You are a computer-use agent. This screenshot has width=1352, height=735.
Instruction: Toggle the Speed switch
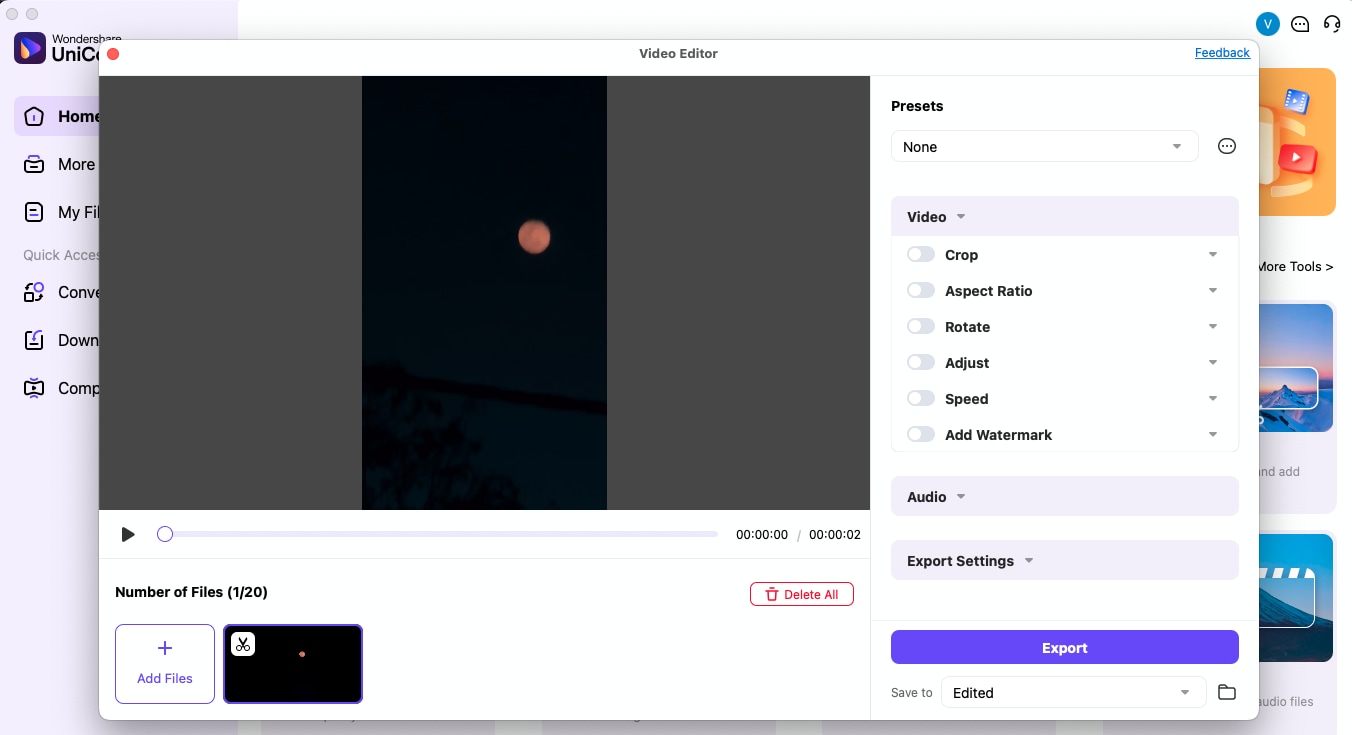coord(921,399)
